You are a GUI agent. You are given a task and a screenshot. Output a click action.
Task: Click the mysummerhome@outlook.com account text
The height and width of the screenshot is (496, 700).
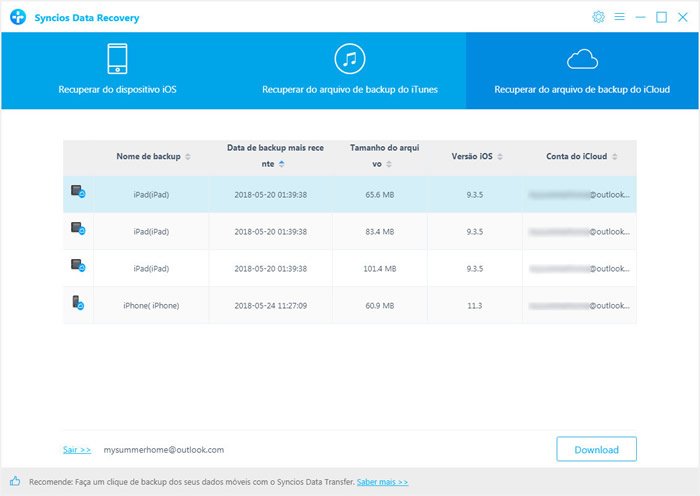[164, 450]
